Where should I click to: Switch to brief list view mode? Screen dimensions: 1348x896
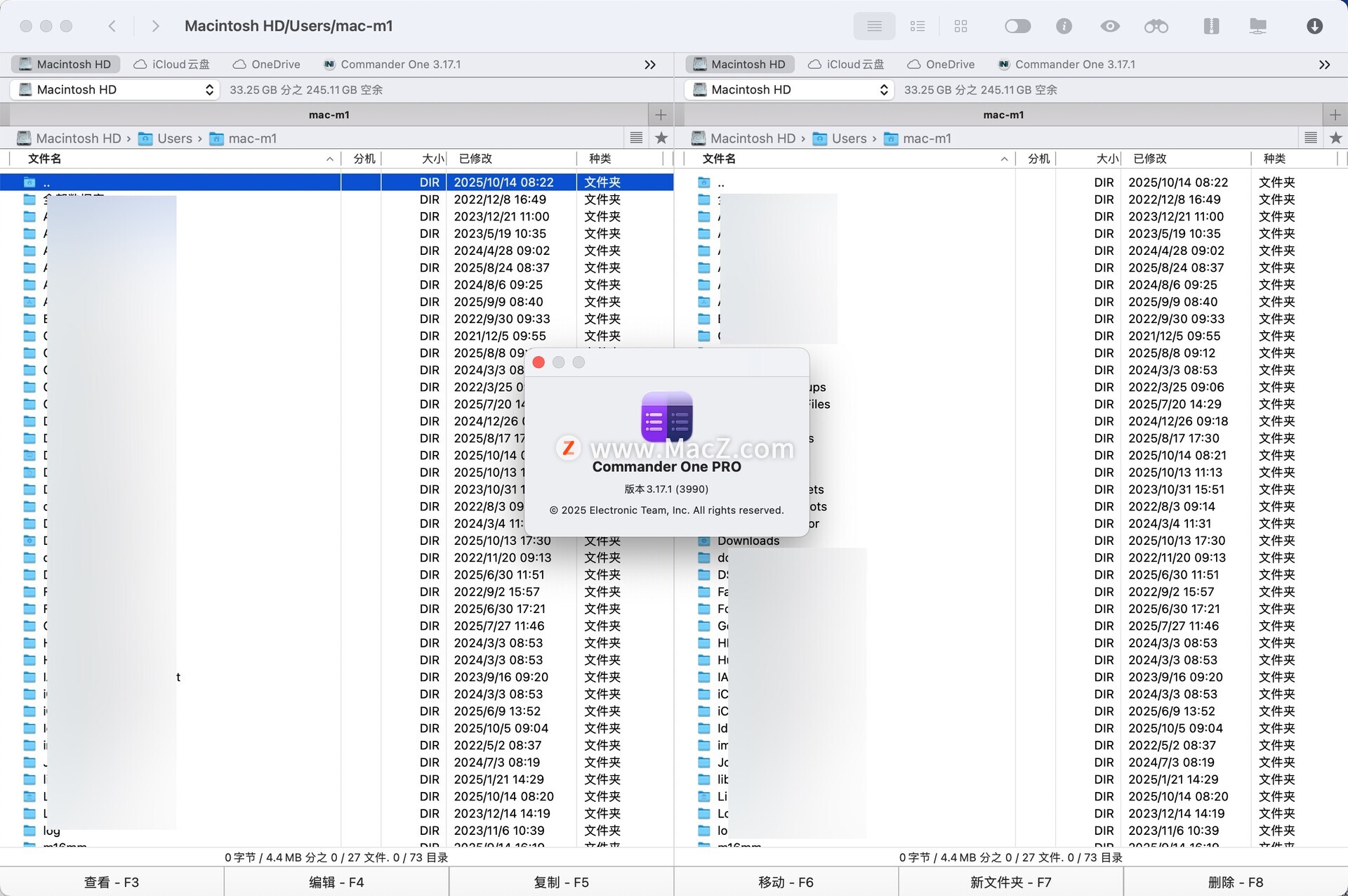coord(918,26)
